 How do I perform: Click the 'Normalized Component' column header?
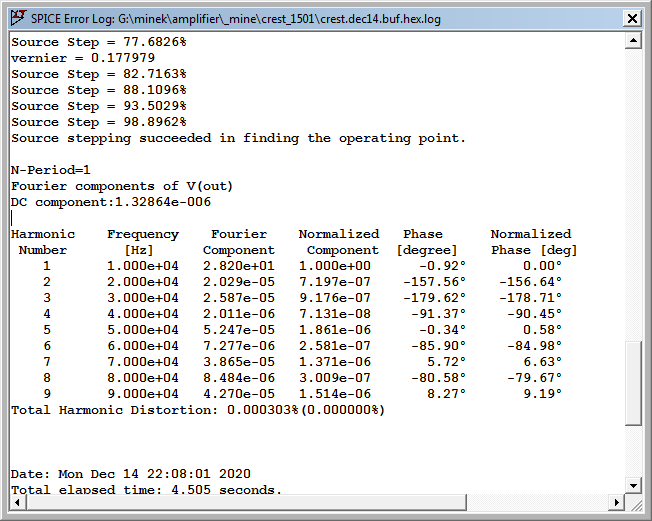pyautogui.click(x=339, y=242)
